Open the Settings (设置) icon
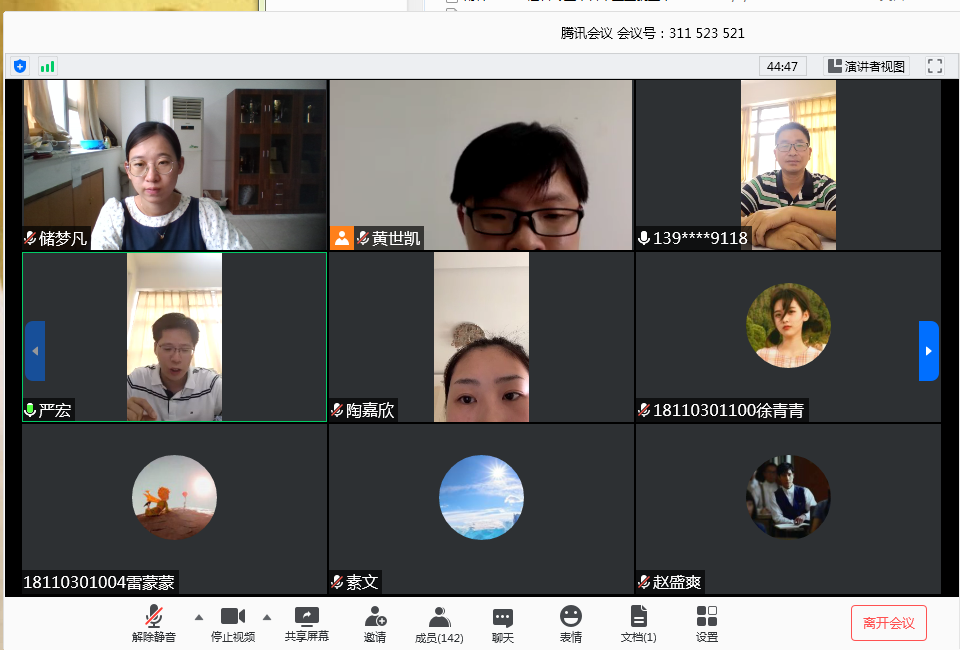Viewport: 960px width, 650px height. click(707, 623)
